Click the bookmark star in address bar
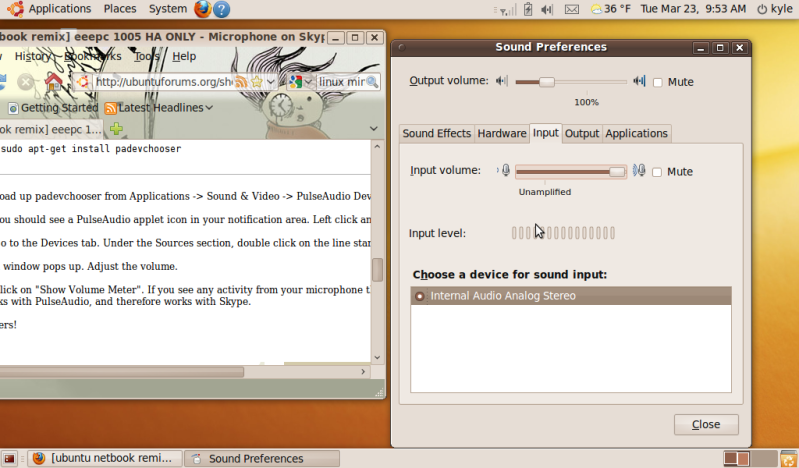Image resolution: width=799 pixels, height=468 pixels. coord(257,81)
